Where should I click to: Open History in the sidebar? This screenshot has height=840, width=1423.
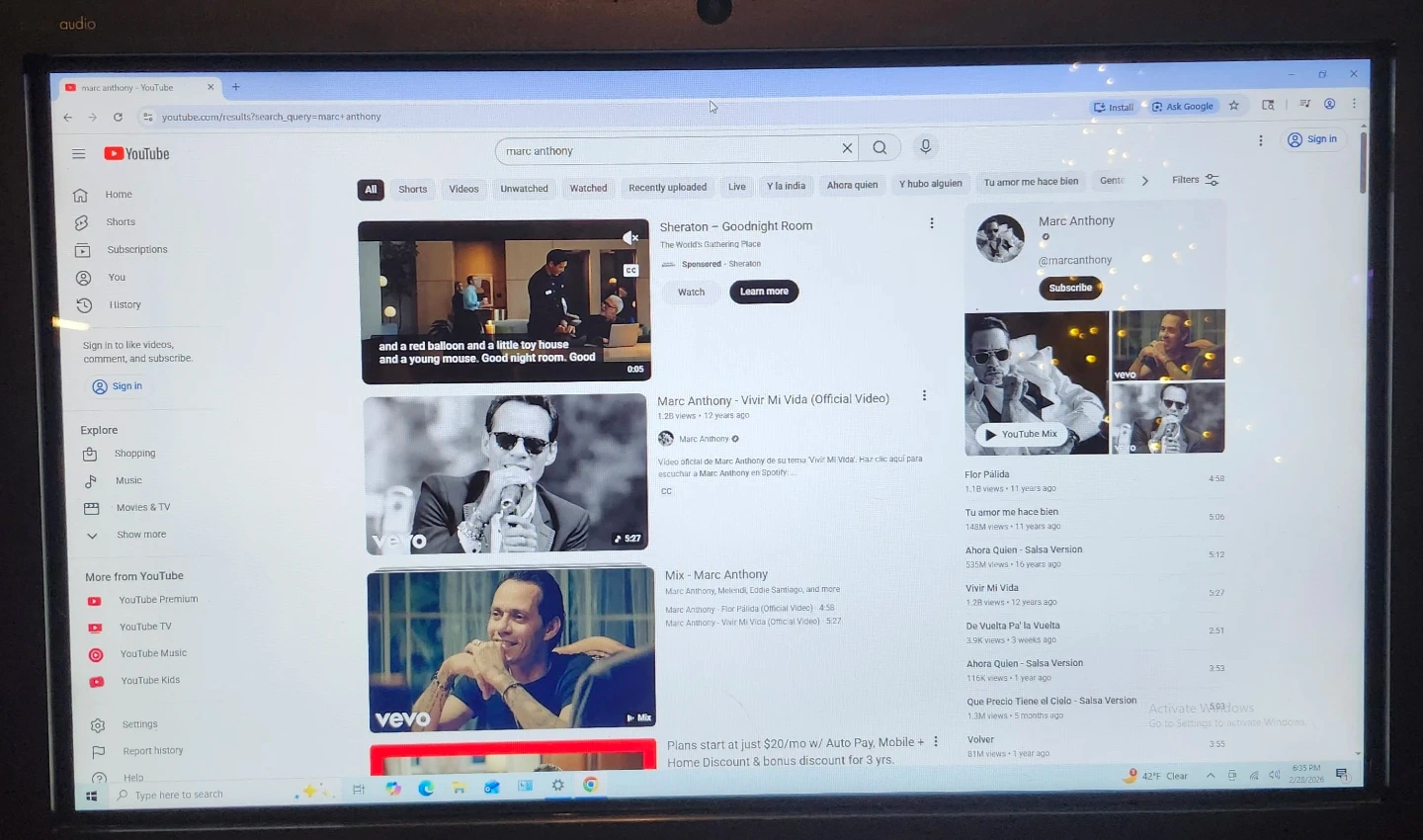pyautogui.click(x=125, y=305)
